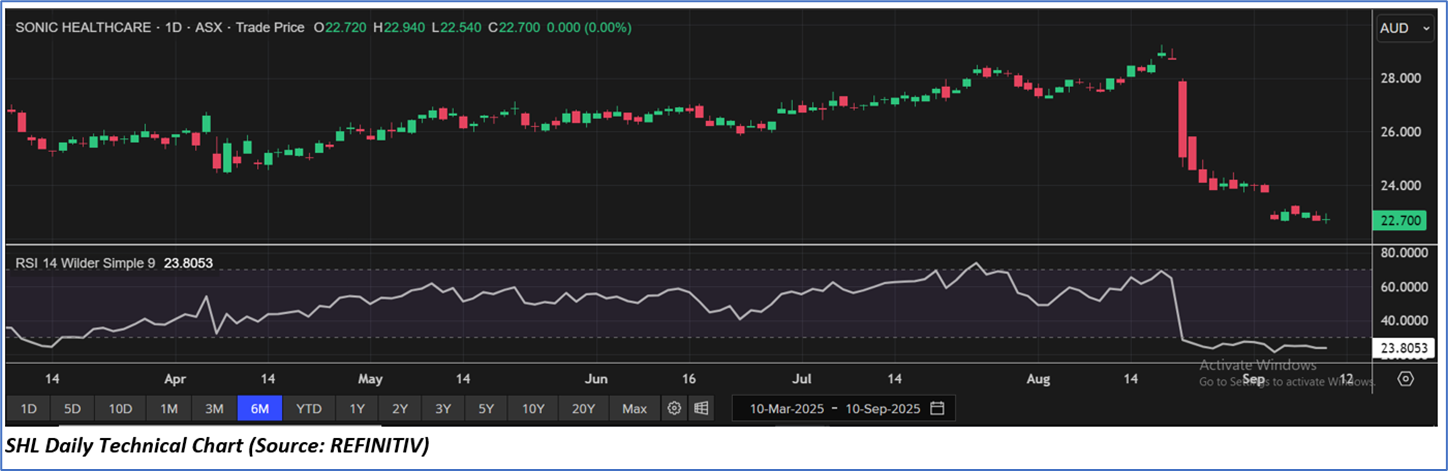Click the Max range button

coord(634,408)
